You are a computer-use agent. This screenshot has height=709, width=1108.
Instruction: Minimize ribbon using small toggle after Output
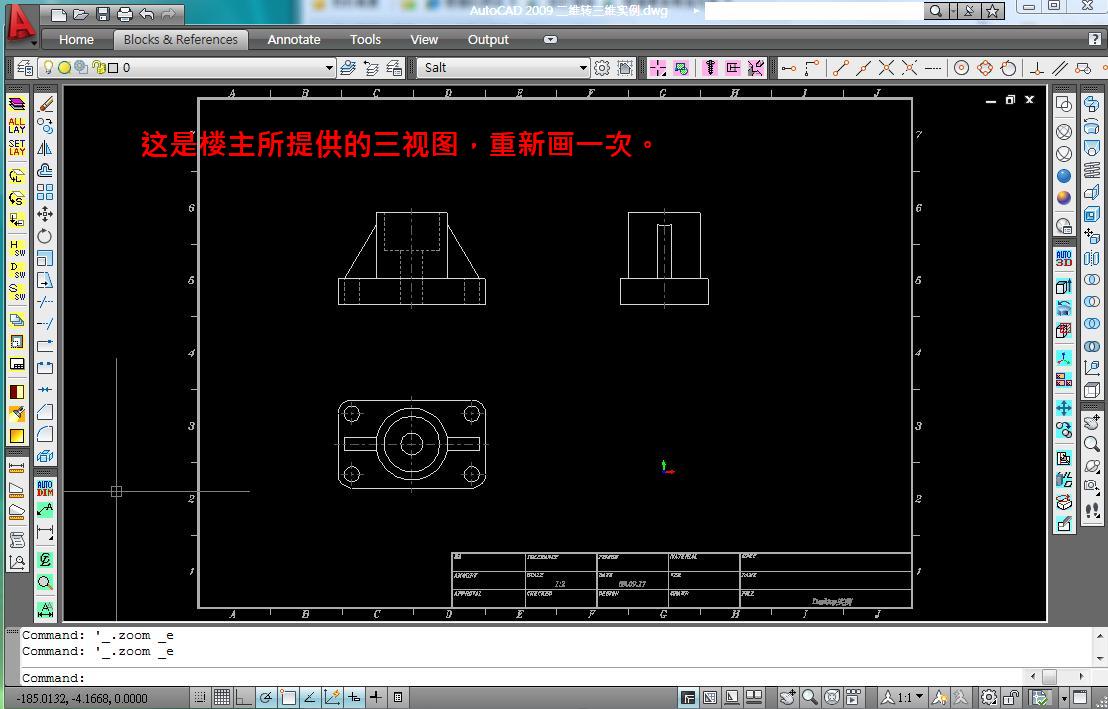tap(550, 40)
